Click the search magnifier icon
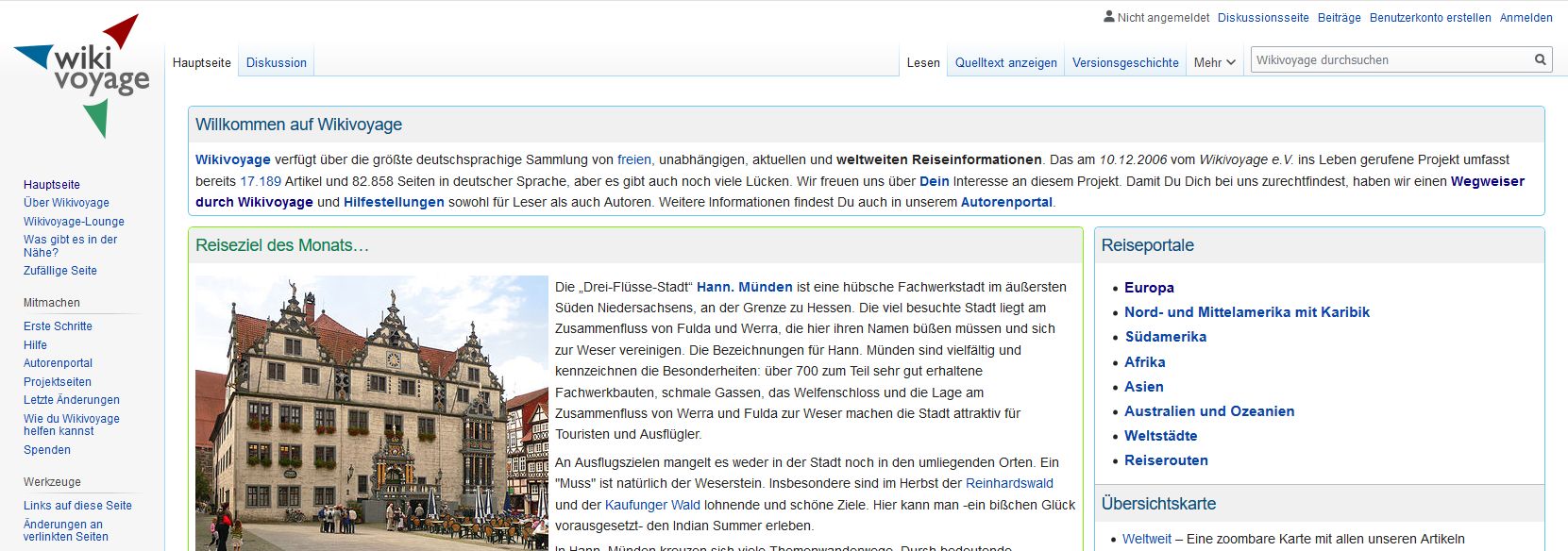Image resolution: width=1568 pixels, height=551 pixels. coord(1540,60)
